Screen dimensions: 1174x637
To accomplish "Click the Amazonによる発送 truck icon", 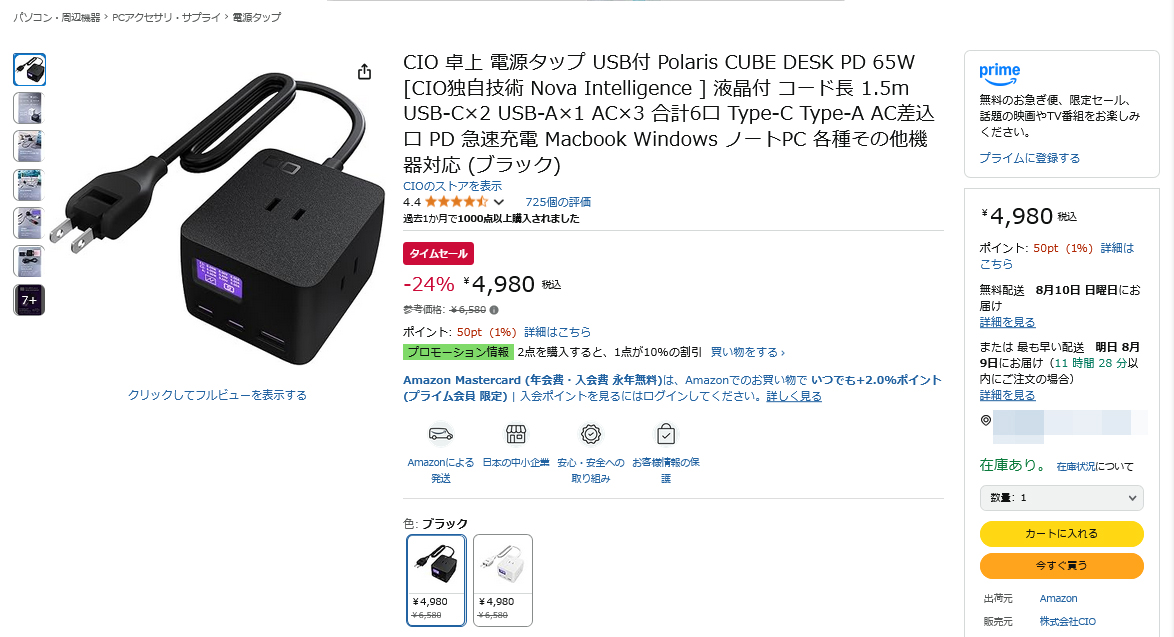I will pos(440,434).
